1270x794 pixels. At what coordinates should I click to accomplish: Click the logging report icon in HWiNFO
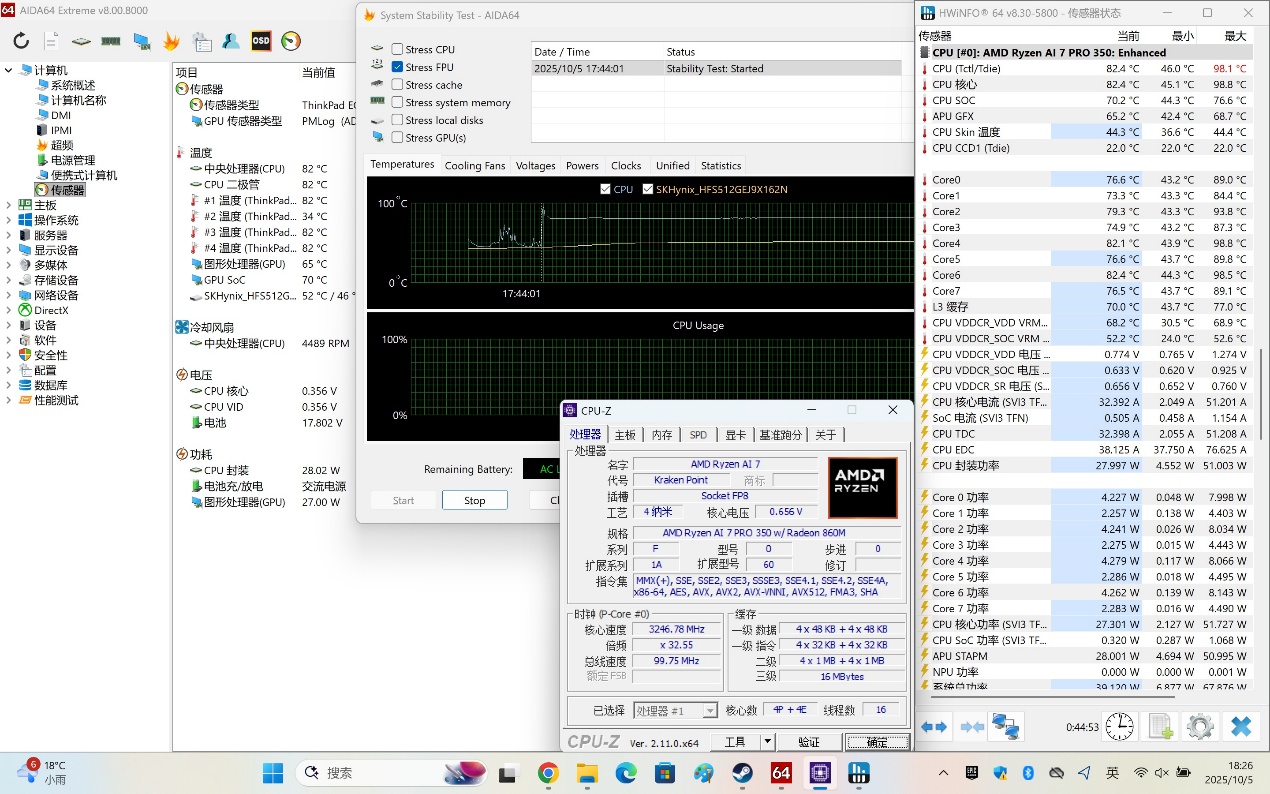click(x=1159, y=726)
